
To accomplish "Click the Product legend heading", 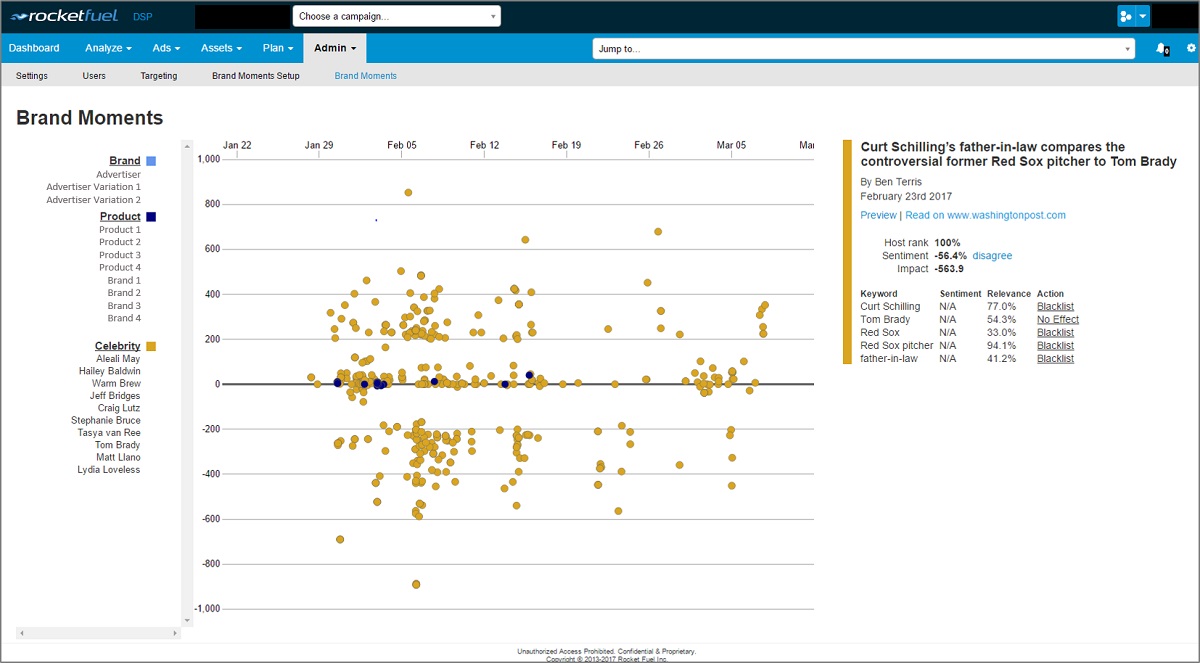I will [x=120, y=217].
